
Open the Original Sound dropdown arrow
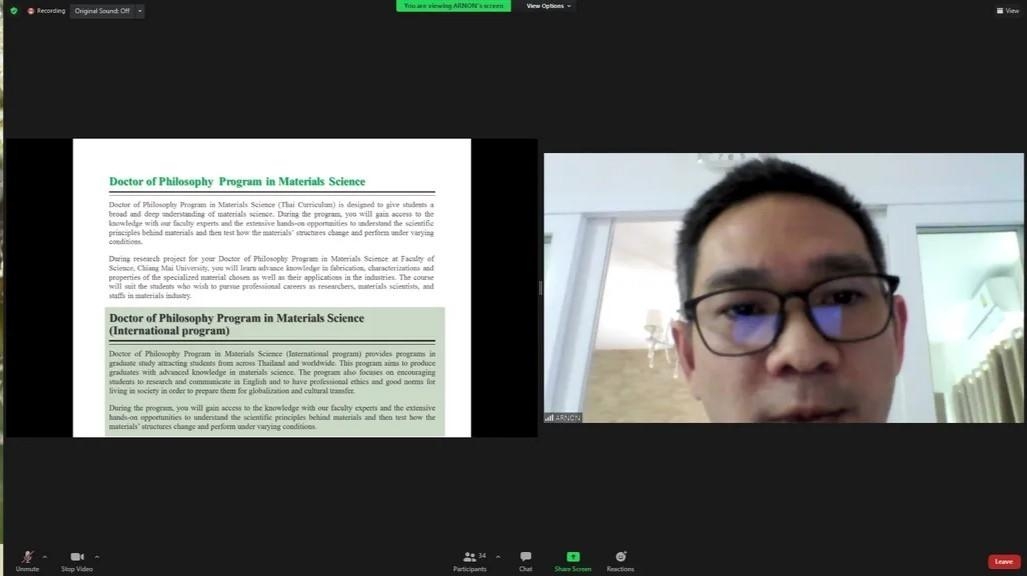coord(140,11)
